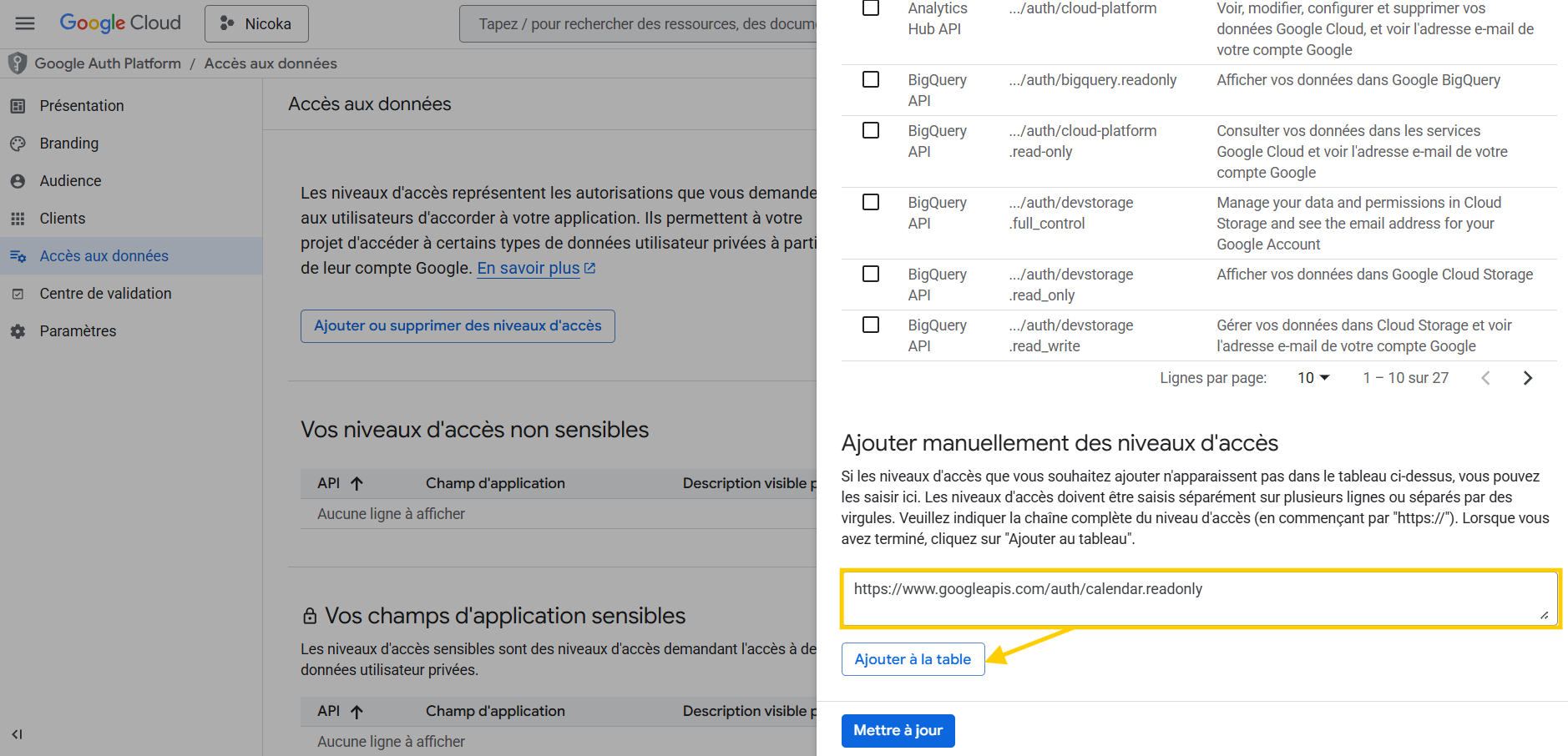Check the bigquery.readonly scope checkbox

coord(871,79)
